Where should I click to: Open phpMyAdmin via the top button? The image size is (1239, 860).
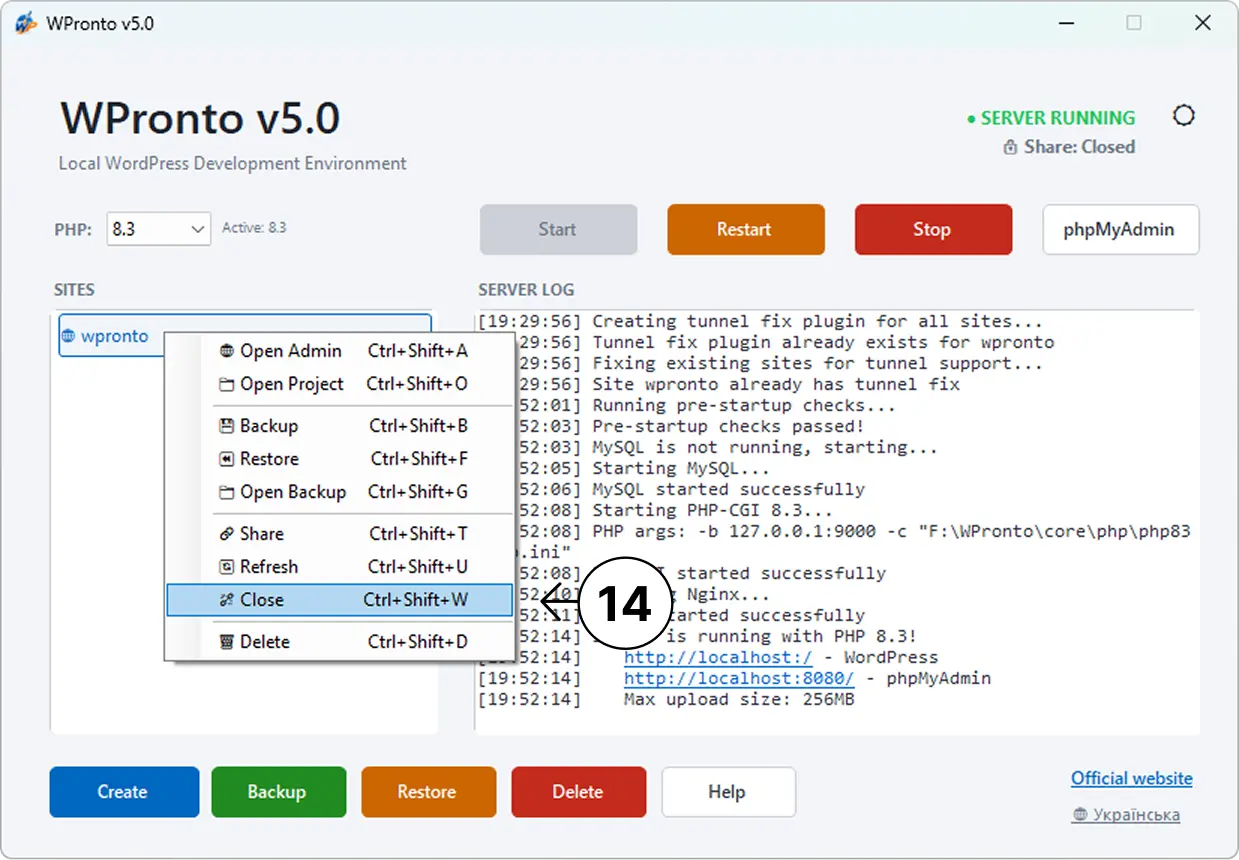(x=1121, y=229)
